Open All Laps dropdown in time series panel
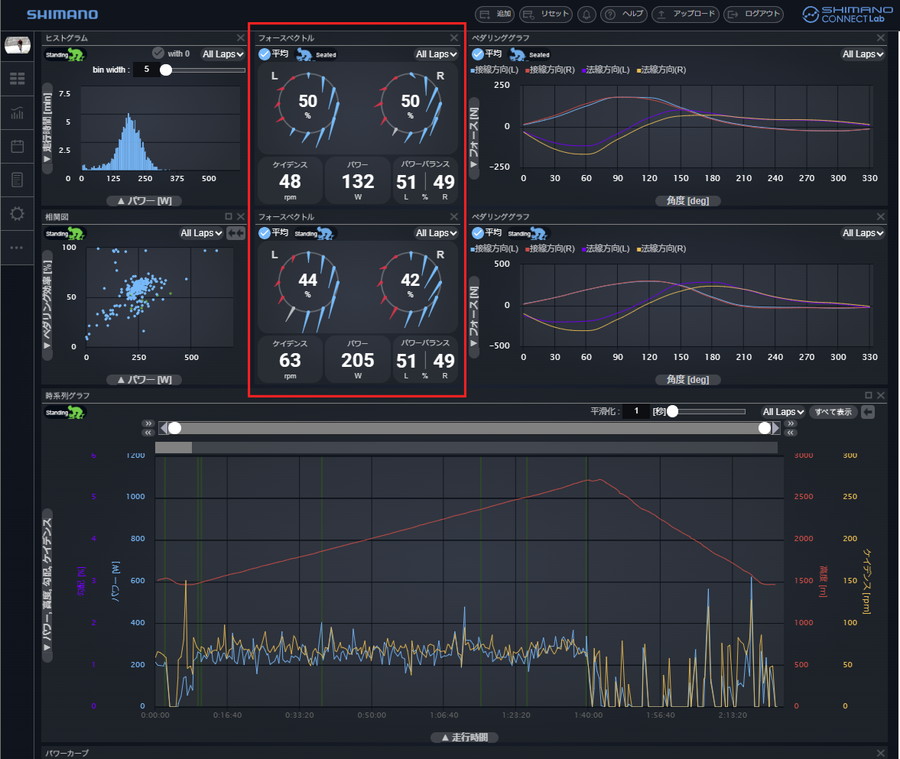The height and width of the screenshot is (759, 900). click(781, 411)
